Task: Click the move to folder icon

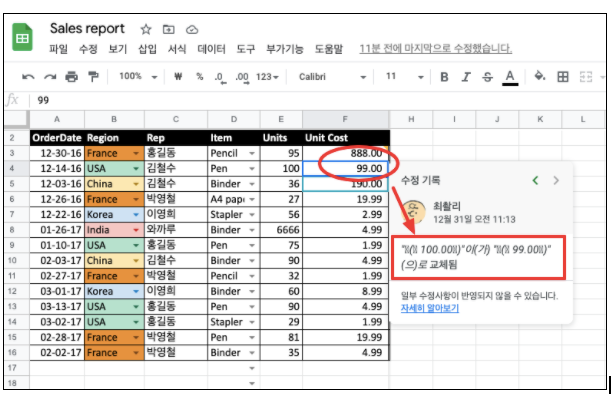Action: (x=169, y=29)
